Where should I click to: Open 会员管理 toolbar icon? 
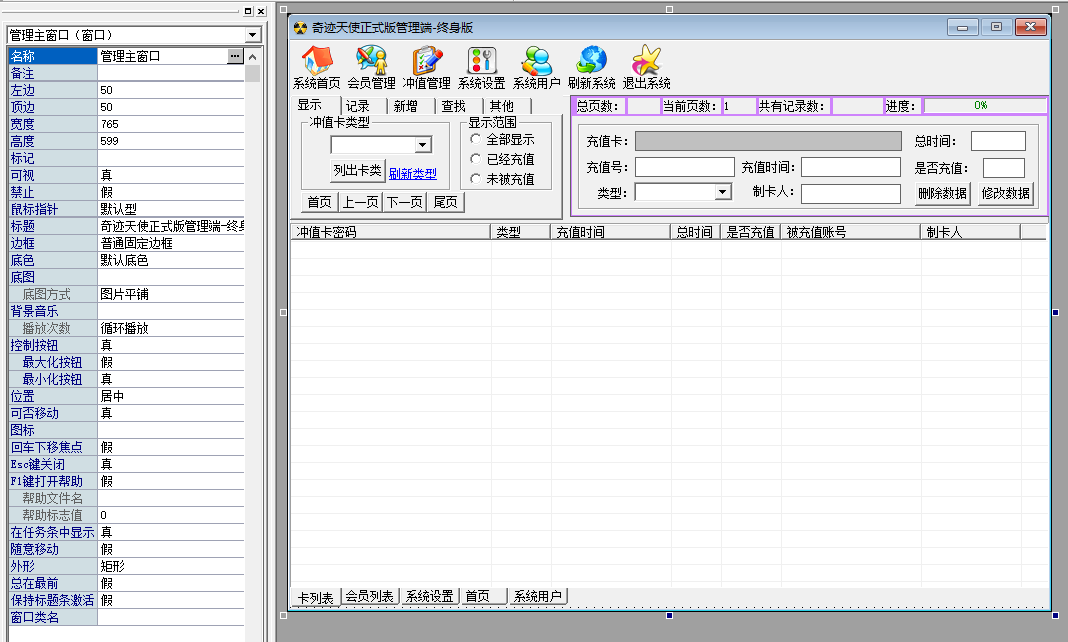click(x=371, y=60)
